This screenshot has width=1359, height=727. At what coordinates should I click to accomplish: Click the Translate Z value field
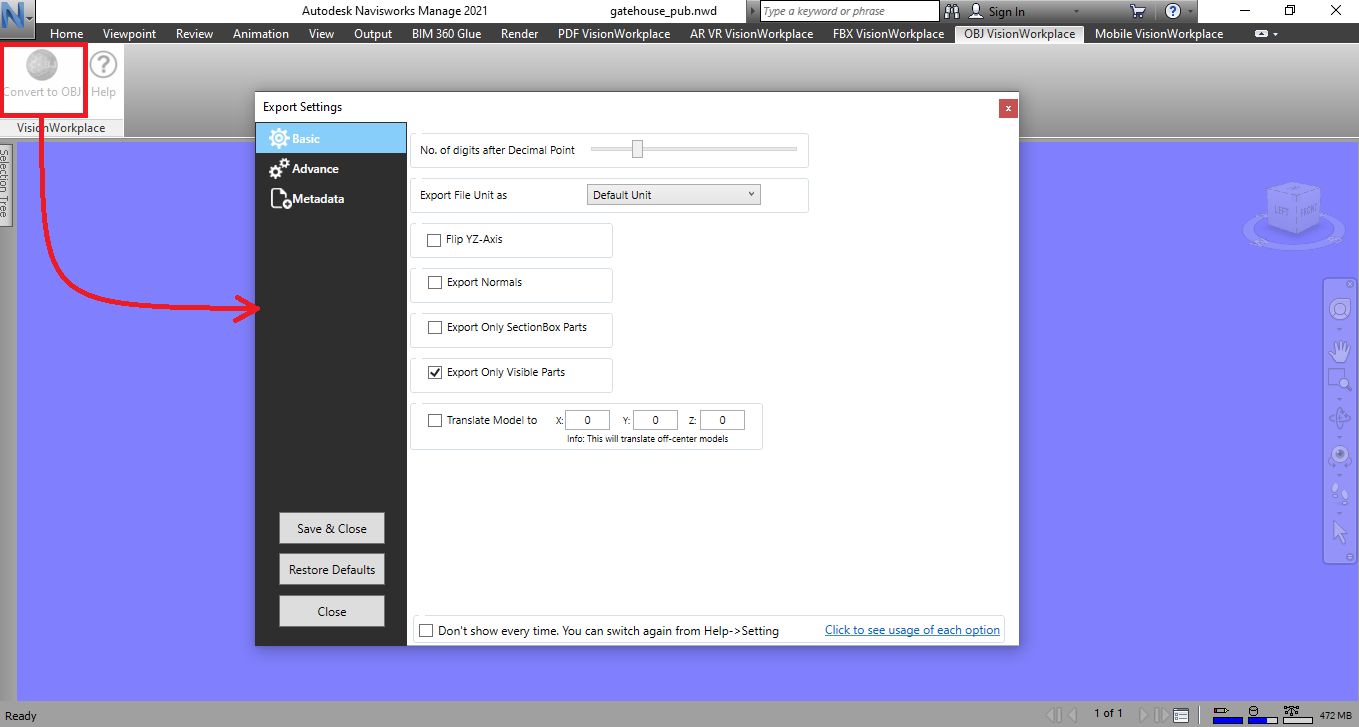pyautogui.click(x=722, y=421)
